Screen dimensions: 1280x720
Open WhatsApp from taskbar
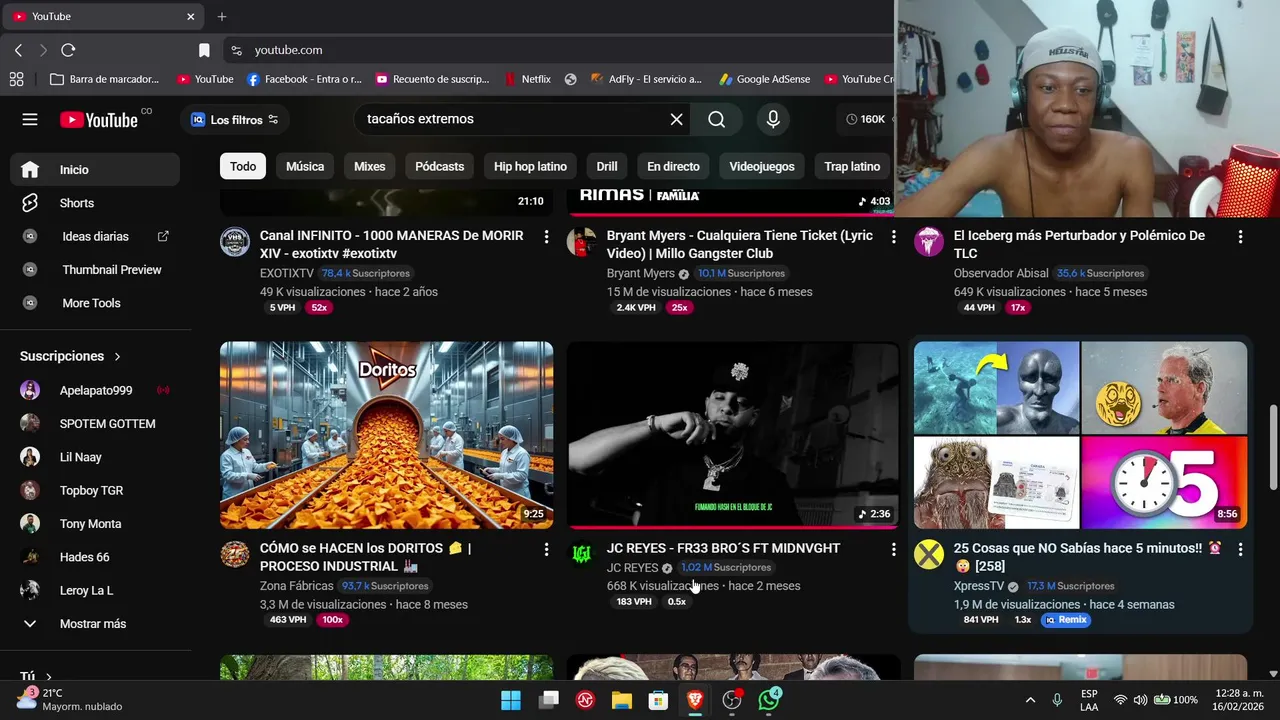(769, 700)
